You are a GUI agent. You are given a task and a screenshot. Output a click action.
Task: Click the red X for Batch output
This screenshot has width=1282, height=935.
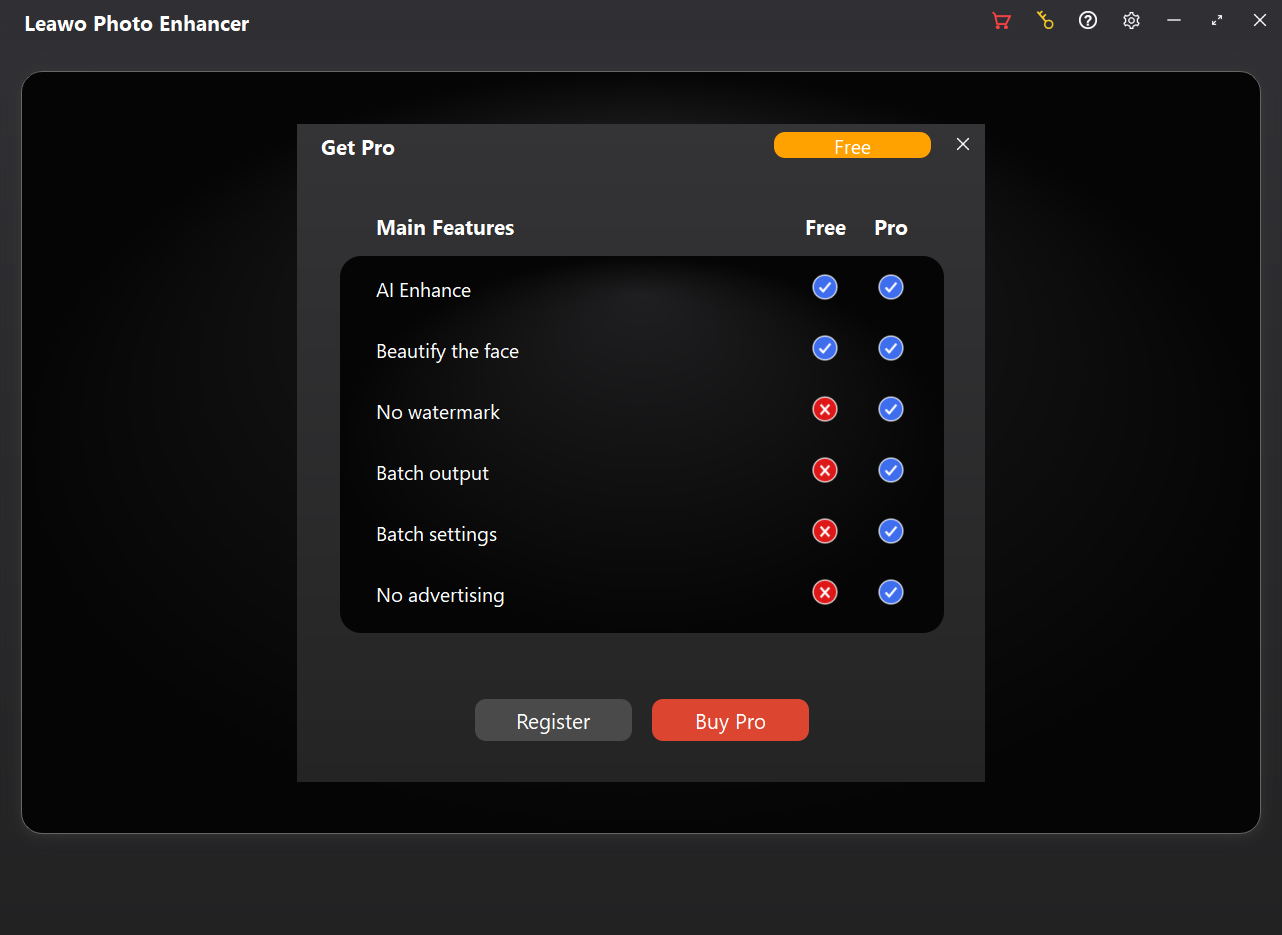pos(825,471)
